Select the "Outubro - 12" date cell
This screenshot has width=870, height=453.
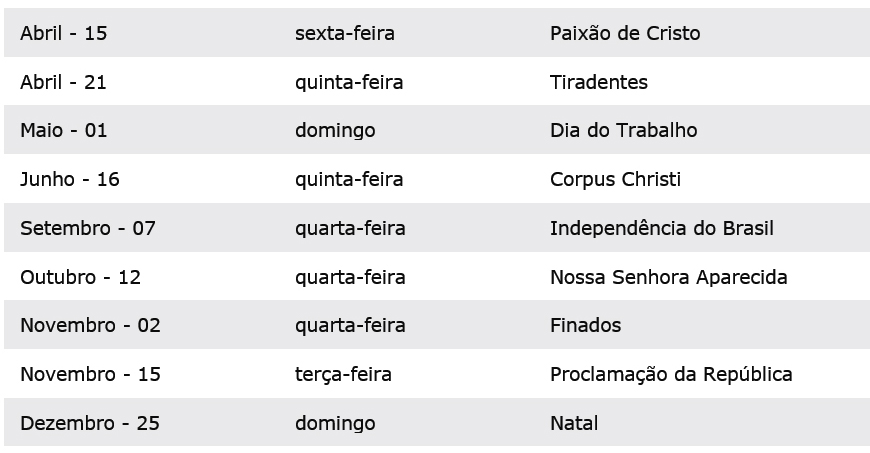click(x=81, y=277)
